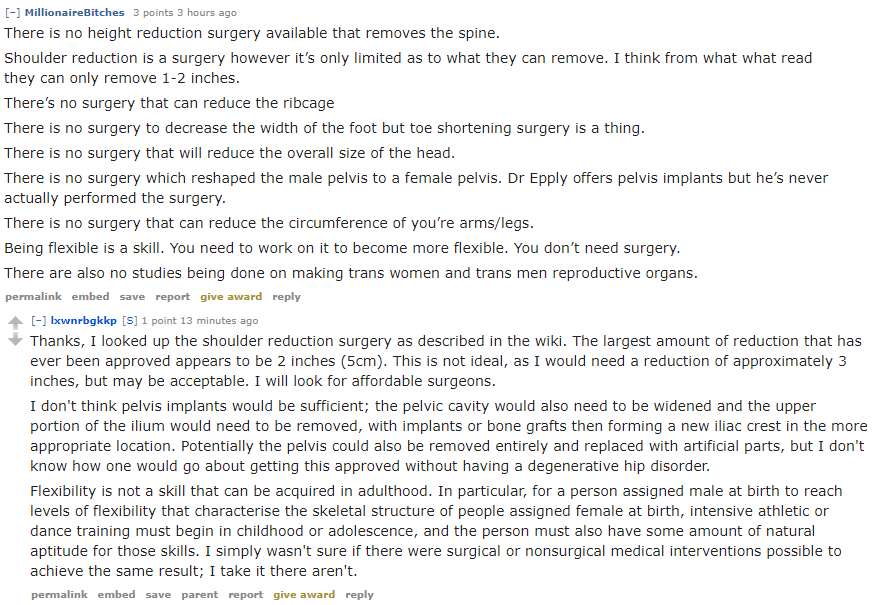Give award to MillionaireBitches comment
Viewport: 873px width, 605px height.
click(x=231, y=297)
